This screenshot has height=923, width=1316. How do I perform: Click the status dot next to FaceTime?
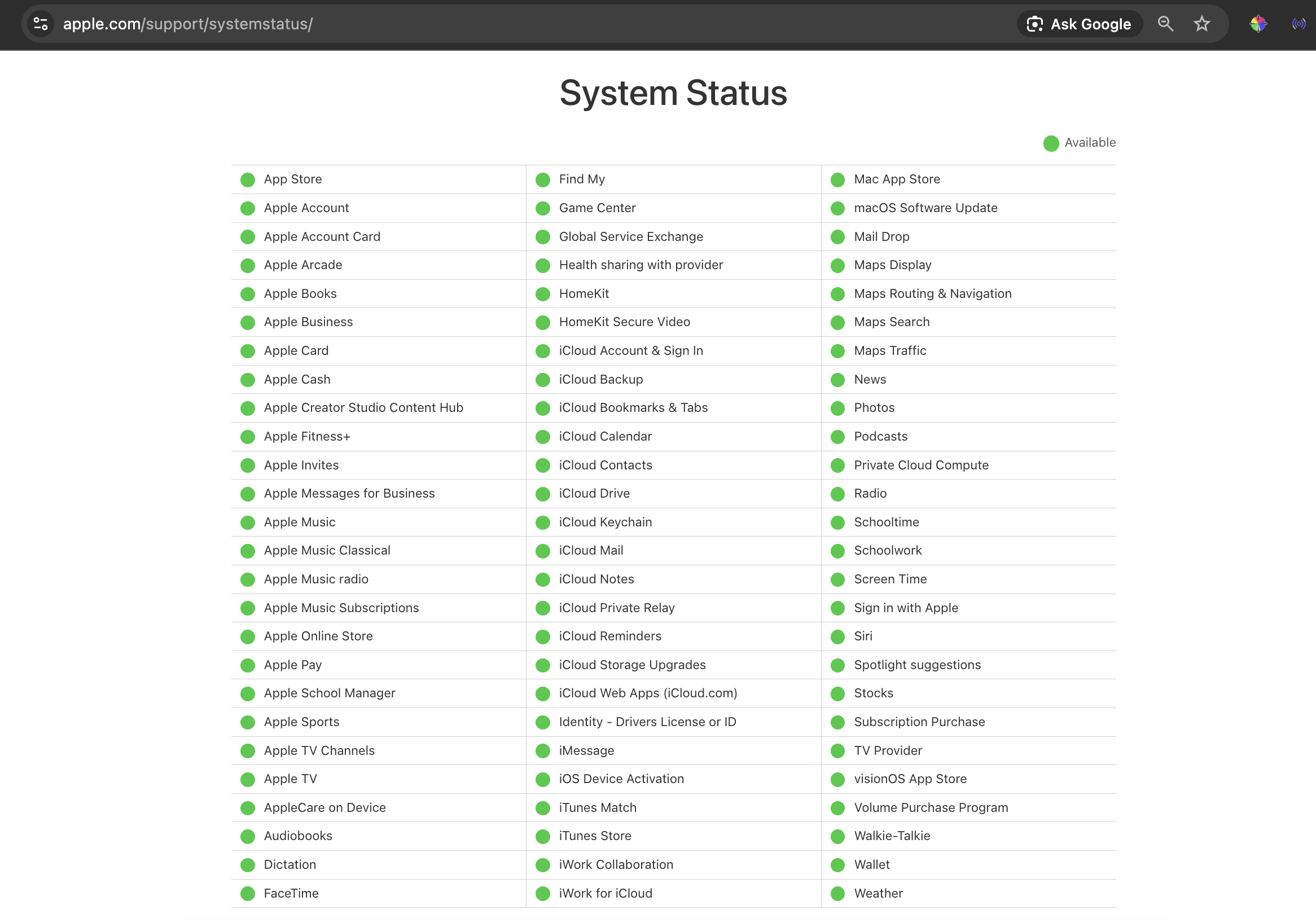248,894
